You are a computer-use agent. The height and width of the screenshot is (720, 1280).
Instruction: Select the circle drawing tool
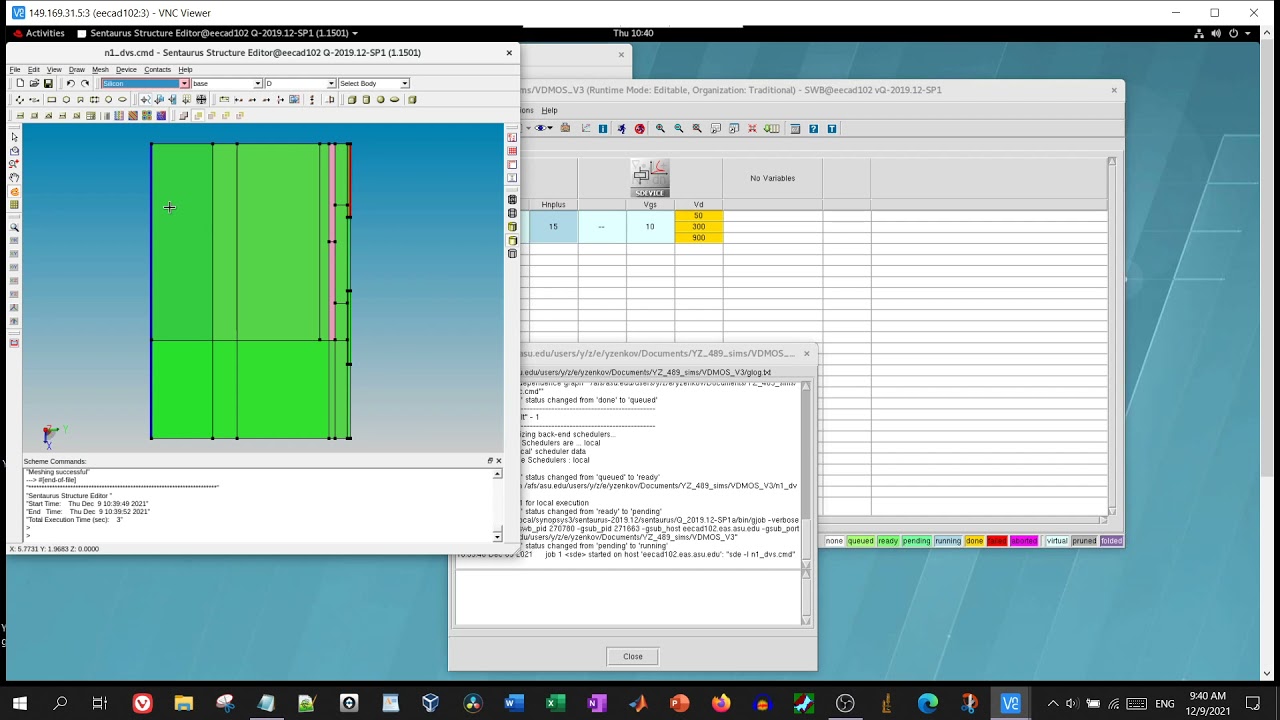(x=108, y=100)
